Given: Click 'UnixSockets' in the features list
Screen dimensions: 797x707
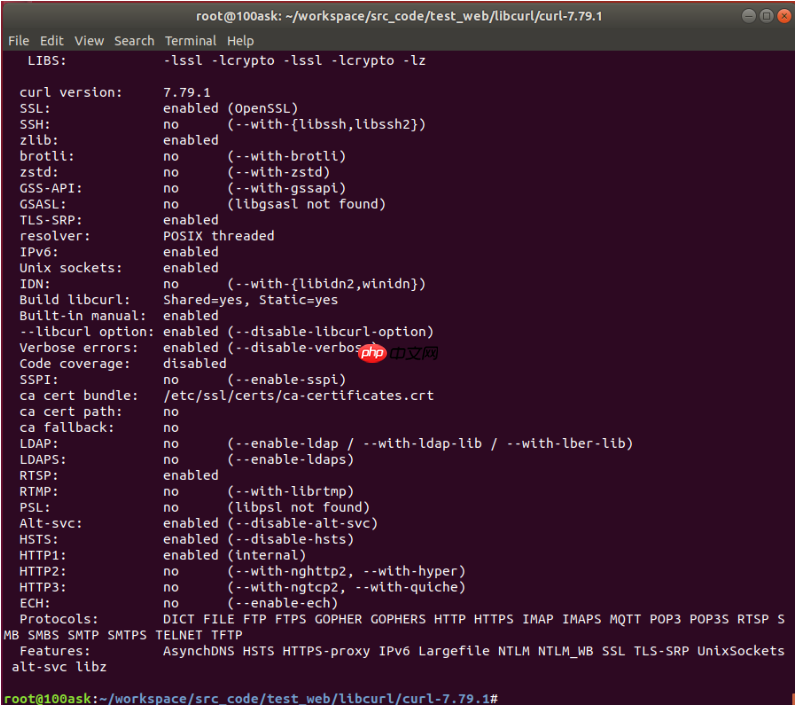Looking at the screenshot, I should pos(741,651).
